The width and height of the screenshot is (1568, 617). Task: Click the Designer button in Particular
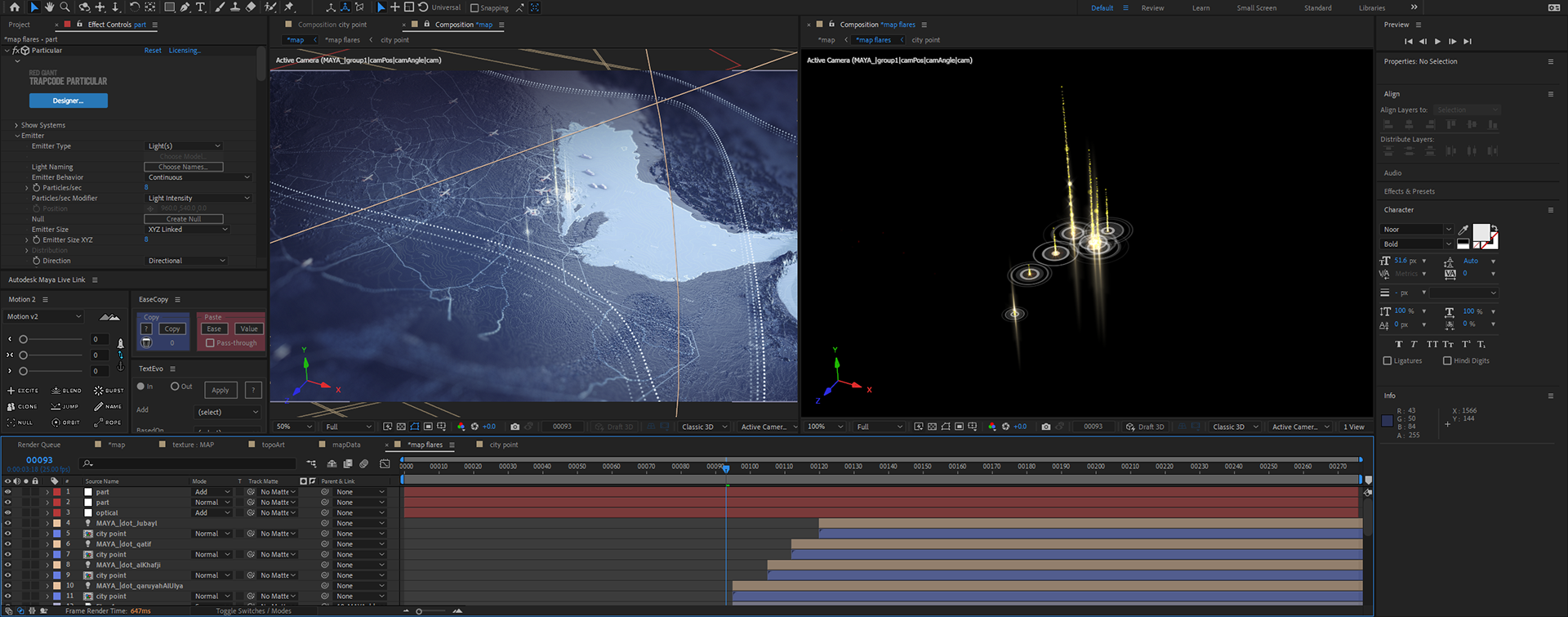click(69, 101)
